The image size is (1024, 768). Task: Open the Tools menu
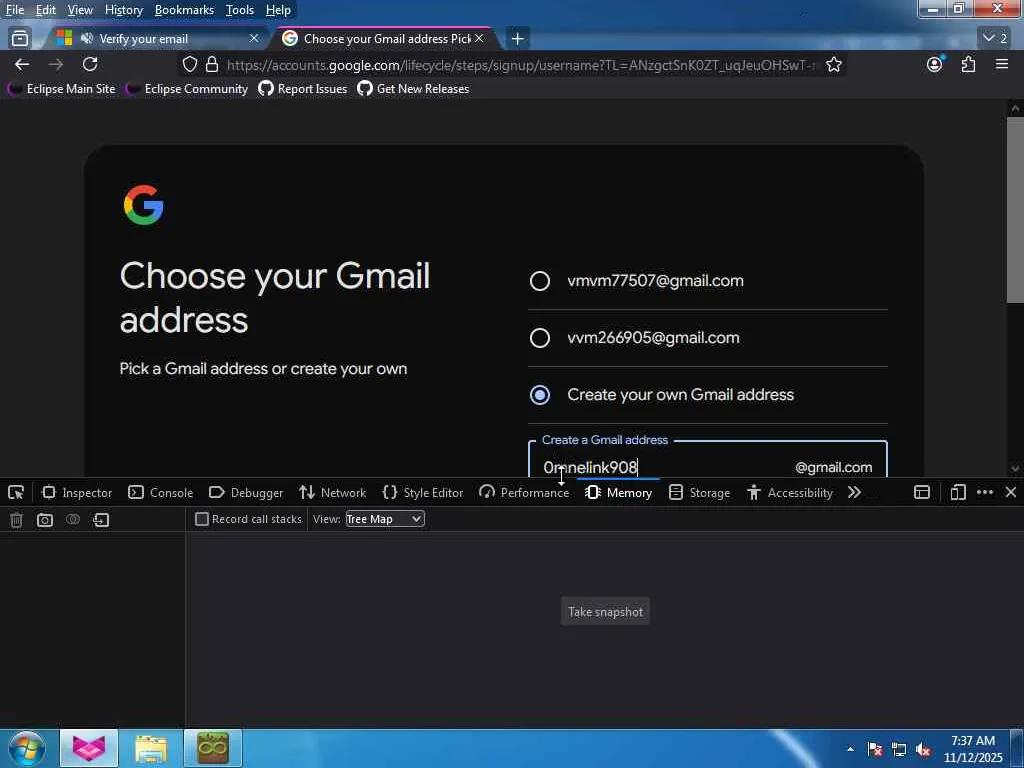pos(240,10)
